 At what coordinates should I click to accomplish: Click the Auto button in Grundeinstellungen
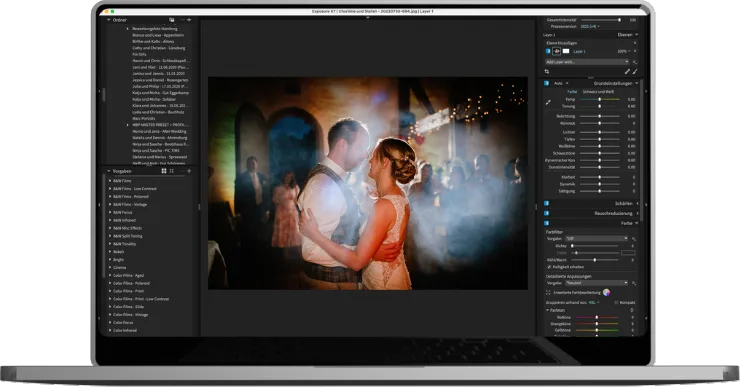pyautogui.click(x=558, y=83)
